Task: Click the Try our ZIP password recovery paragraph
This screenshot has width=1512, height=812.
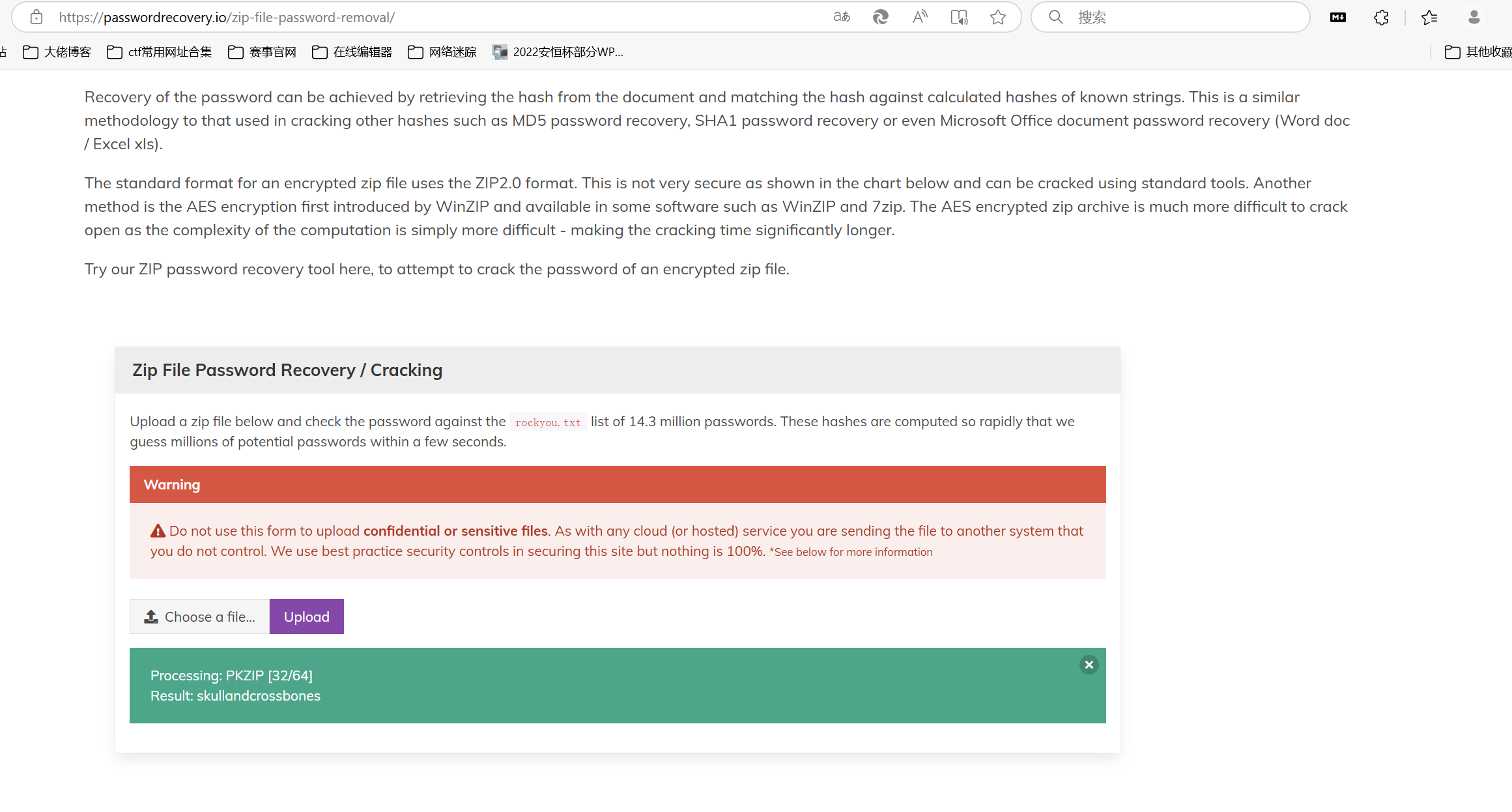Action: click(x=436, y=269)
